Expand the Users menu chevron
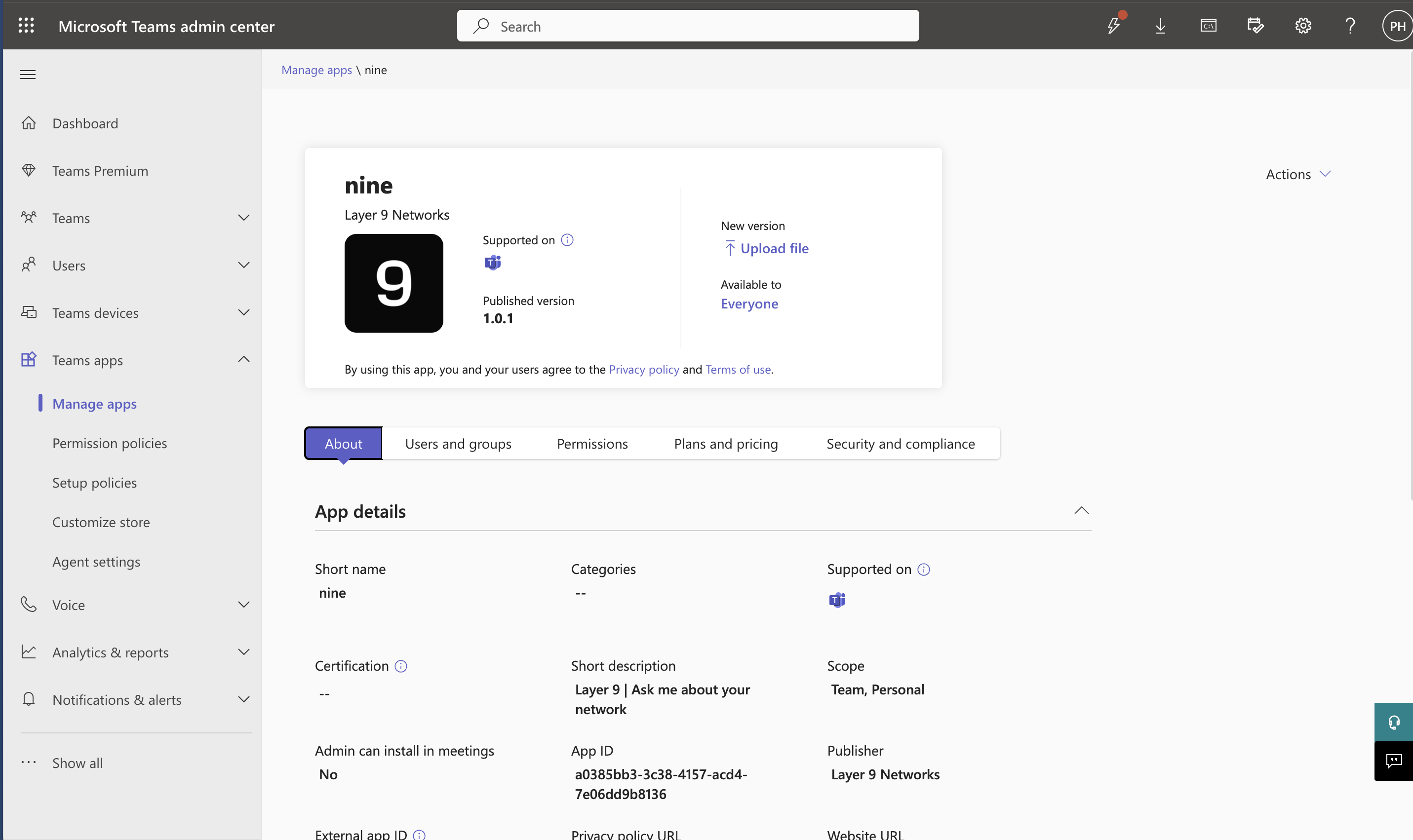This screenshot has width=1413, height=840. (244, 265)
